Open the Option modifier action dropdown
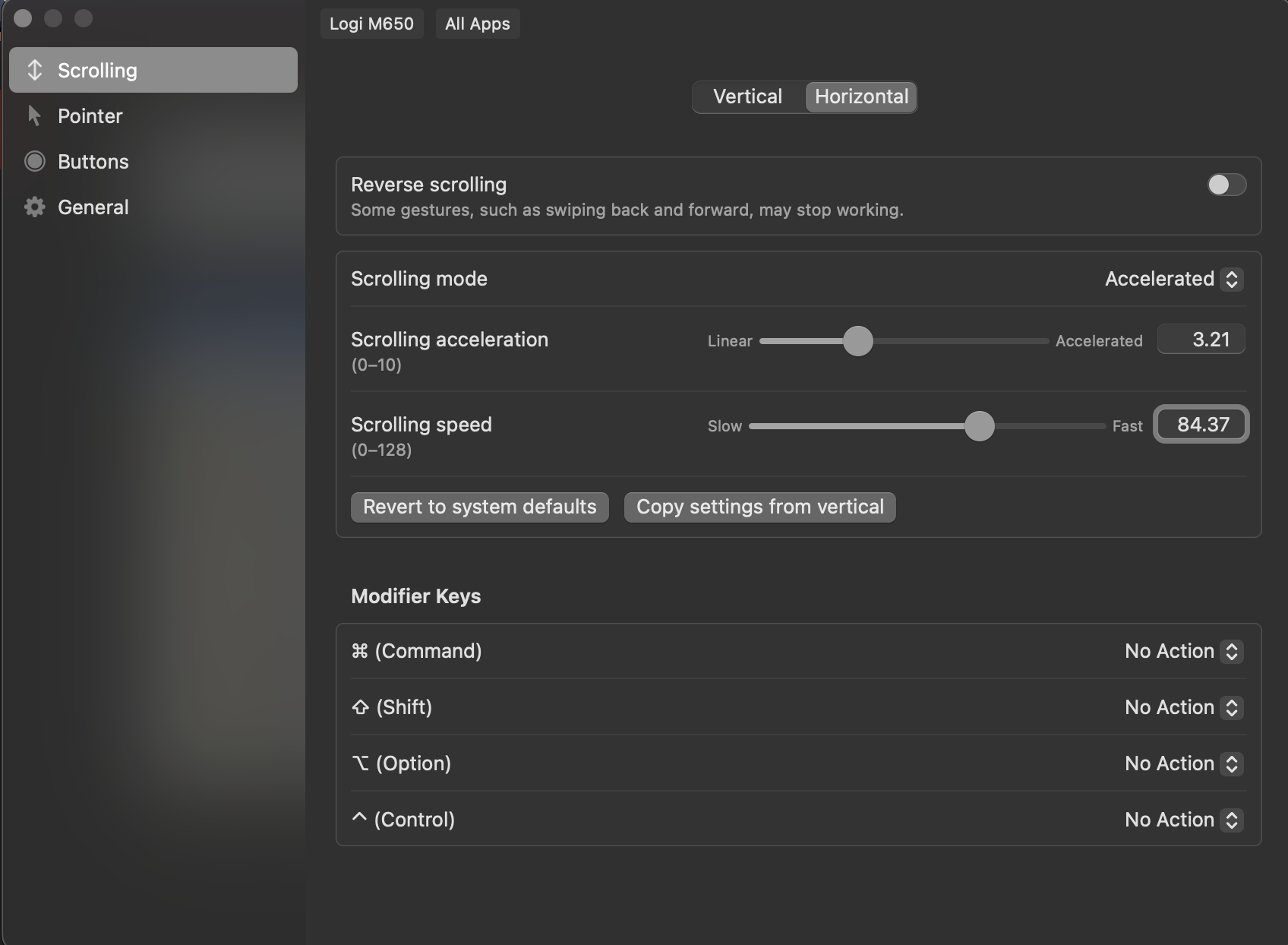Screen dimensions: 1288x945 click(1183, 763)
